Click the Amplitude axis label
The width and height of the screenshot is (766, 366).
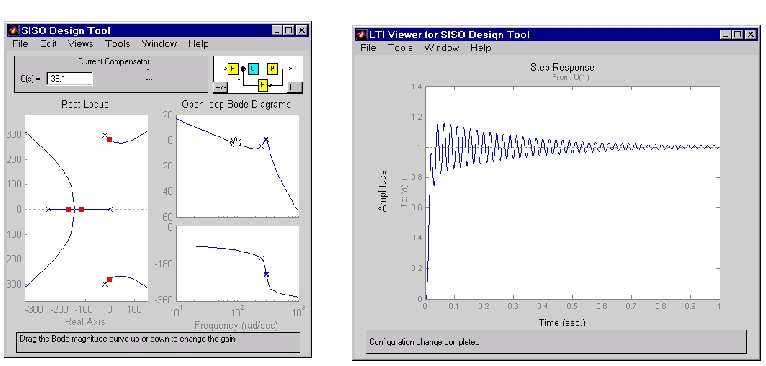383,191
